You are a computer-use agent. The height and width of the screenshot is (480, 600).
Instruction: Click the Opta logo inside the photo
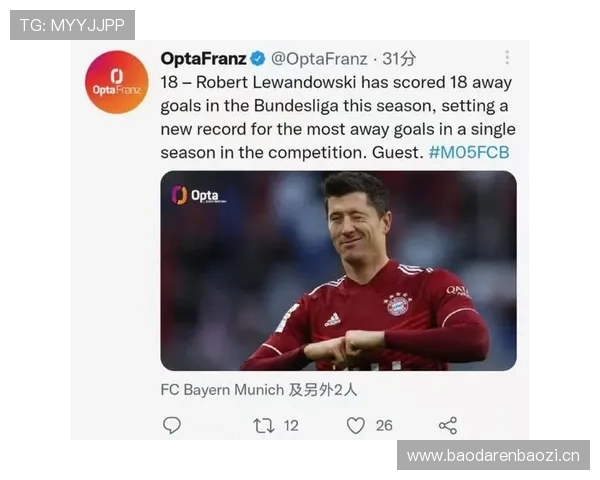199,195
